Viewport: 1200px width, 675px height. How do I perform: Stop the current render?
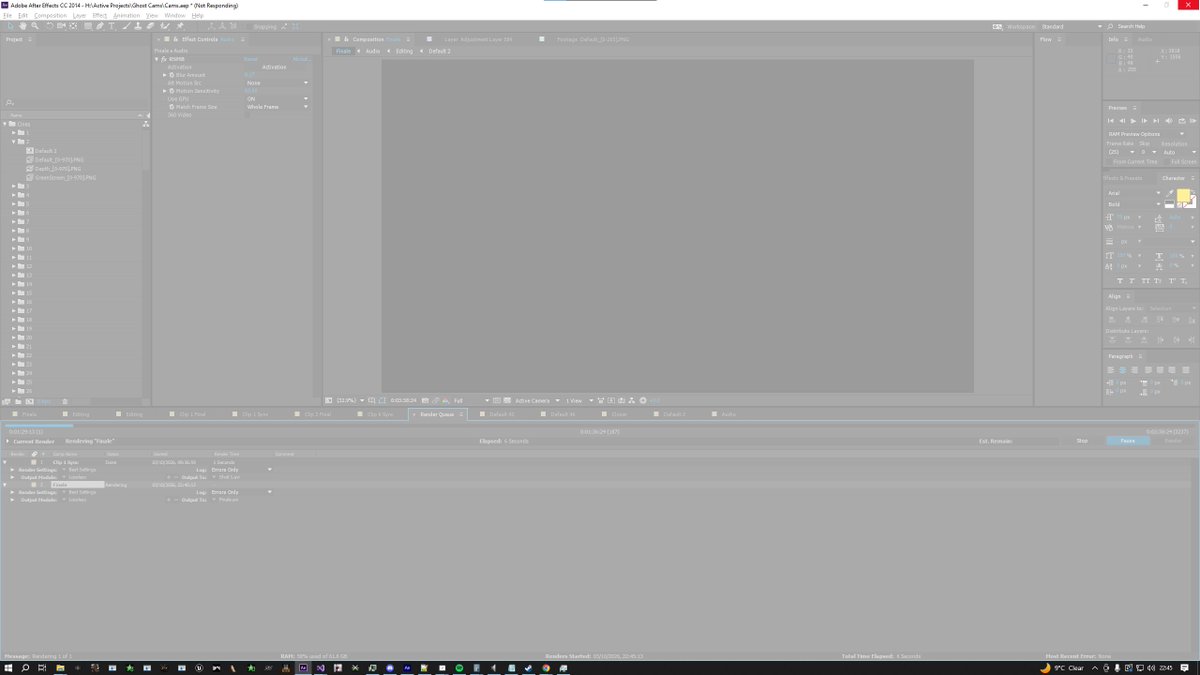1082,441
